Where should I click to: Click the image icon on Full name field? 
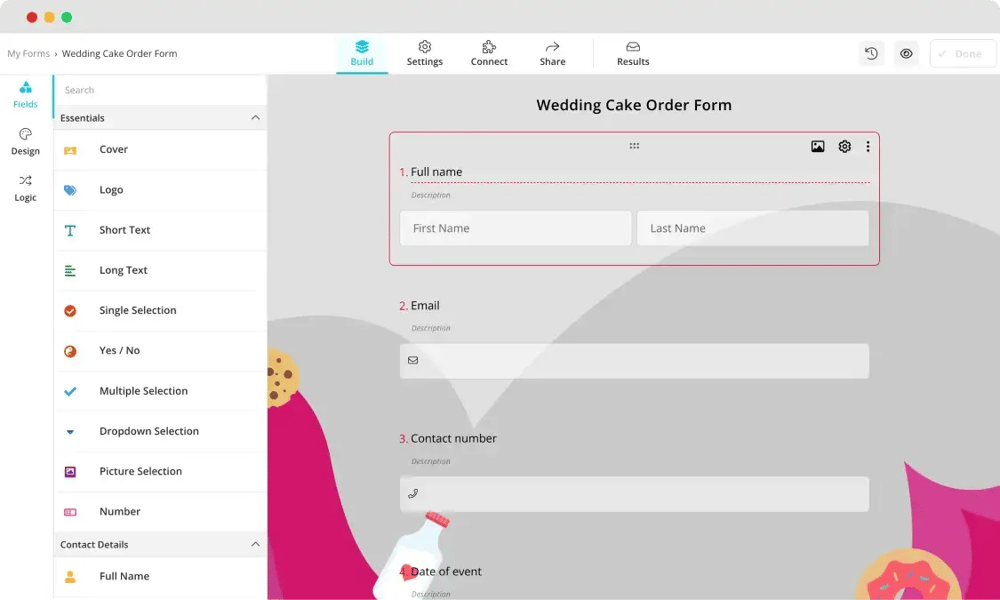tap(817, 147)
